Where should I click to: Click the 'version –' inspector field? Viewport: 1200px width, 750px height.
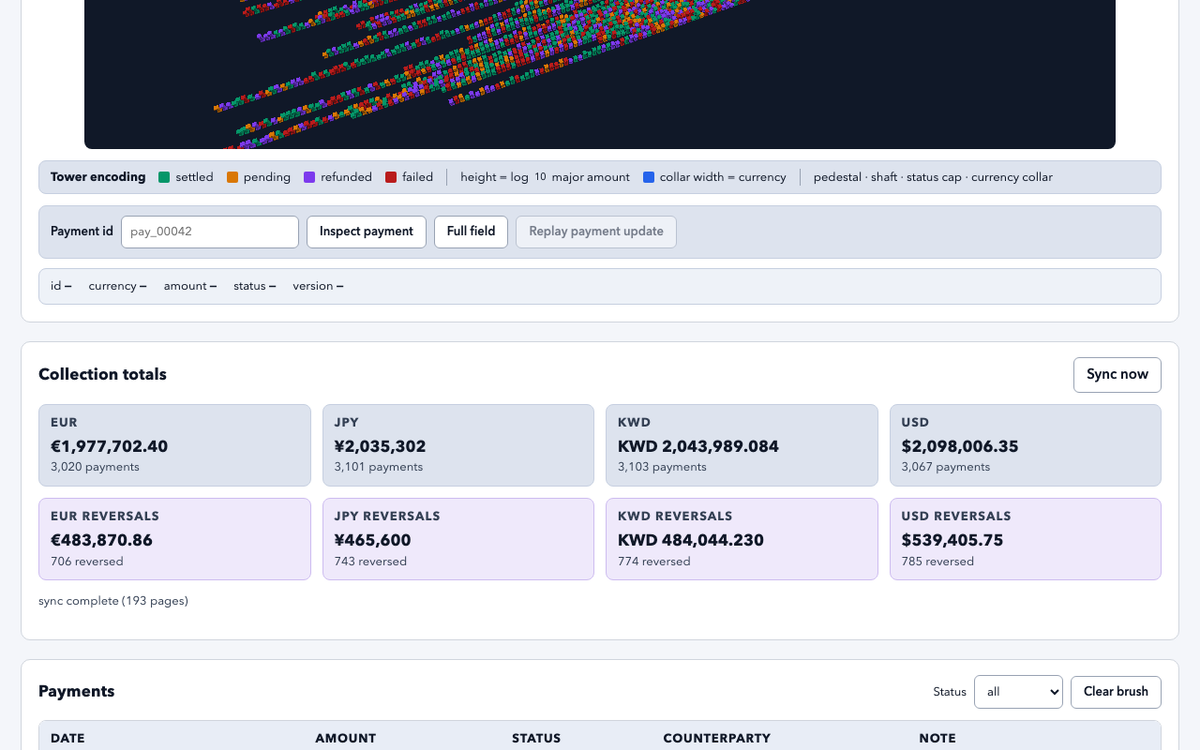point(318,286)
